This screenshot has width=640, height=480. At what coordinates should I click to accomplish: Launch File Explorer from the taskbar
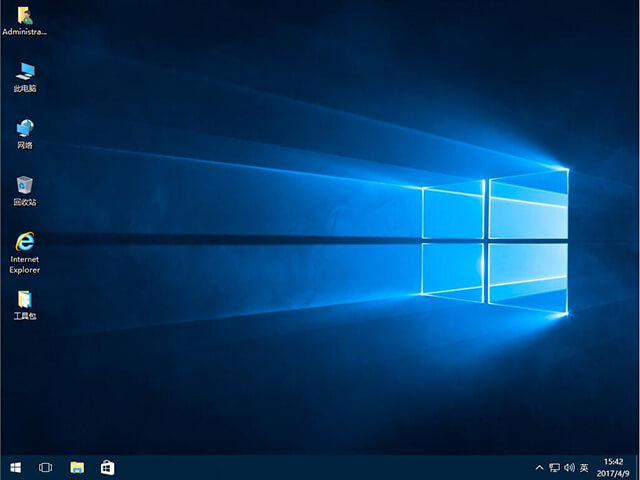click(77, 467)
